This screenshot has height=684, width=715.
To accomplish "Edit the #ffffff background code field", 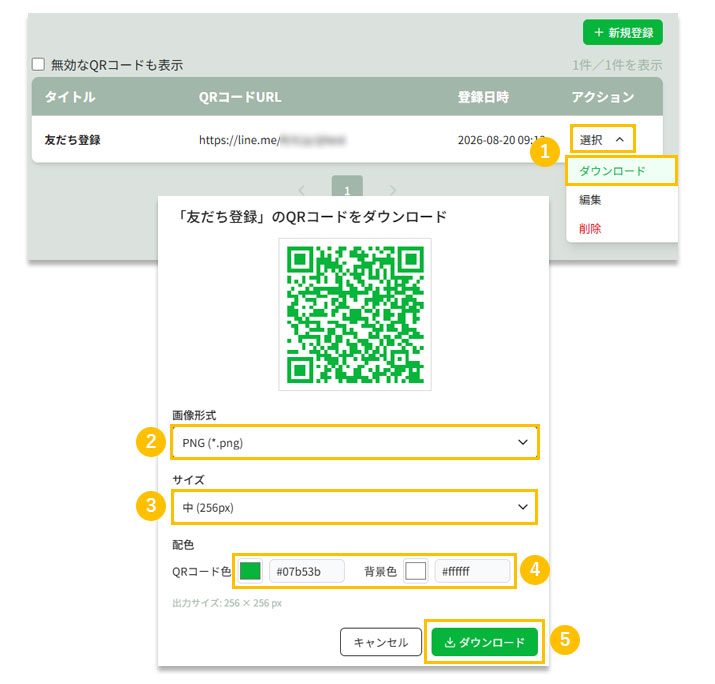I will pos(472,571).
